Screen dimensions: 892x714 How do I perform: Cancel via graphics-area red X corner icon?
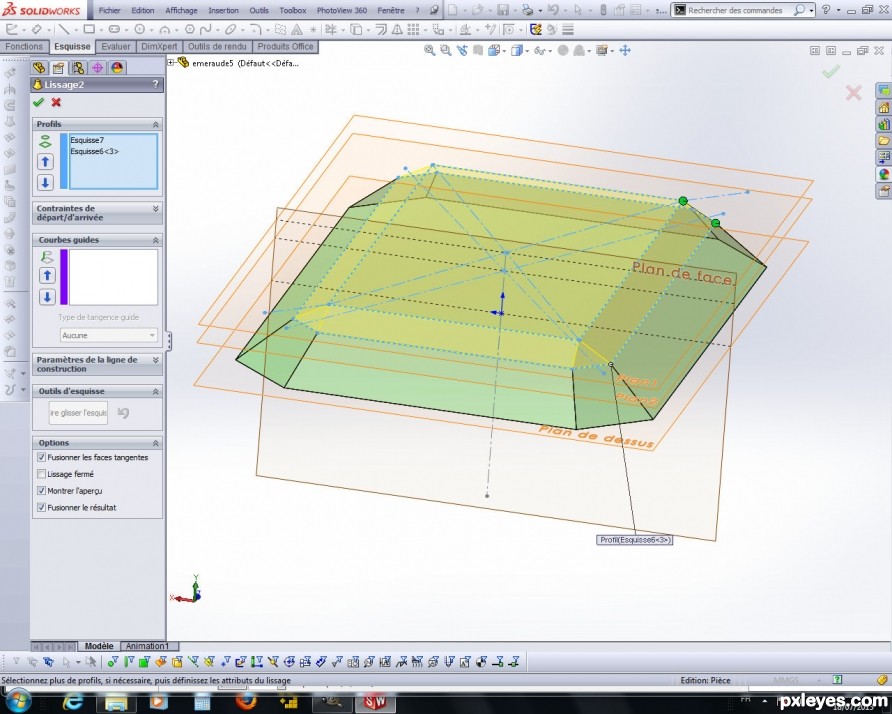click(853, 92)
